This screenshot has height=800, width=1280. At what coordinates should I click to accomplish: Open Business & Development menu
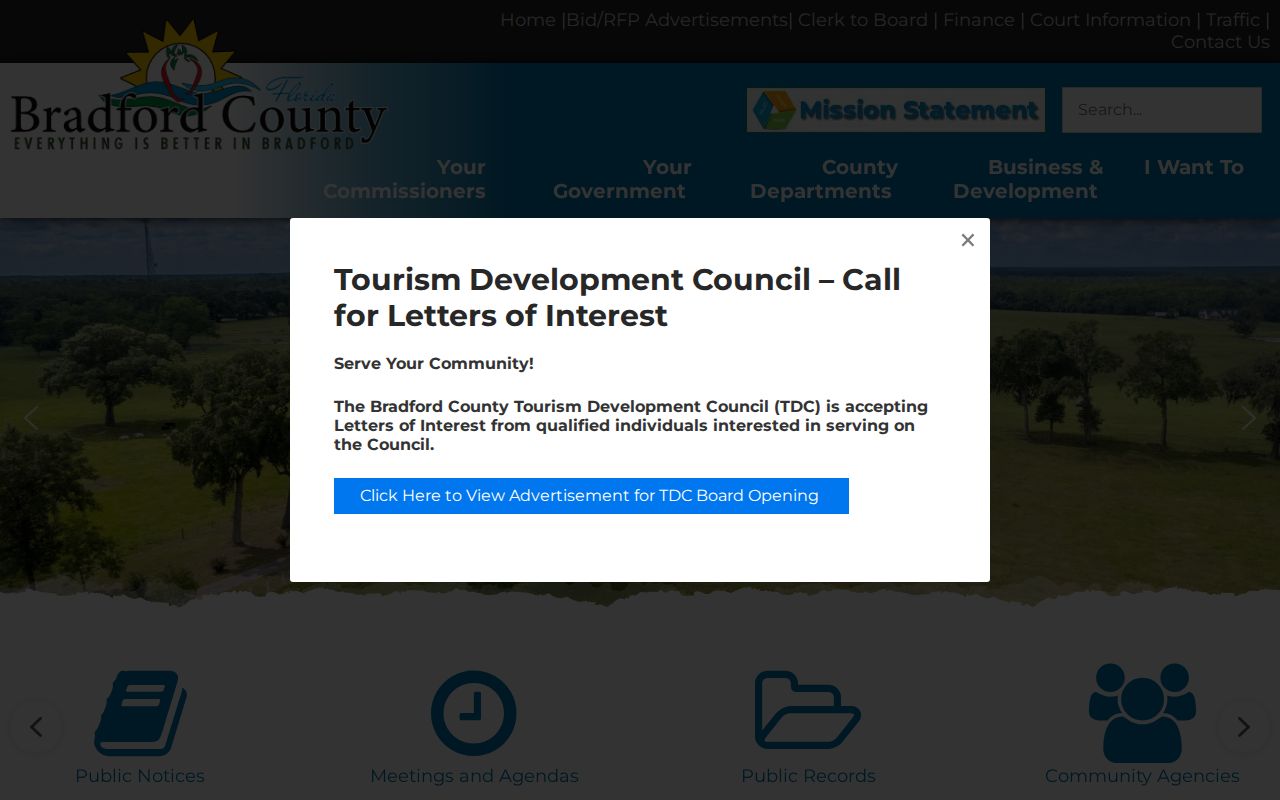1028,179
